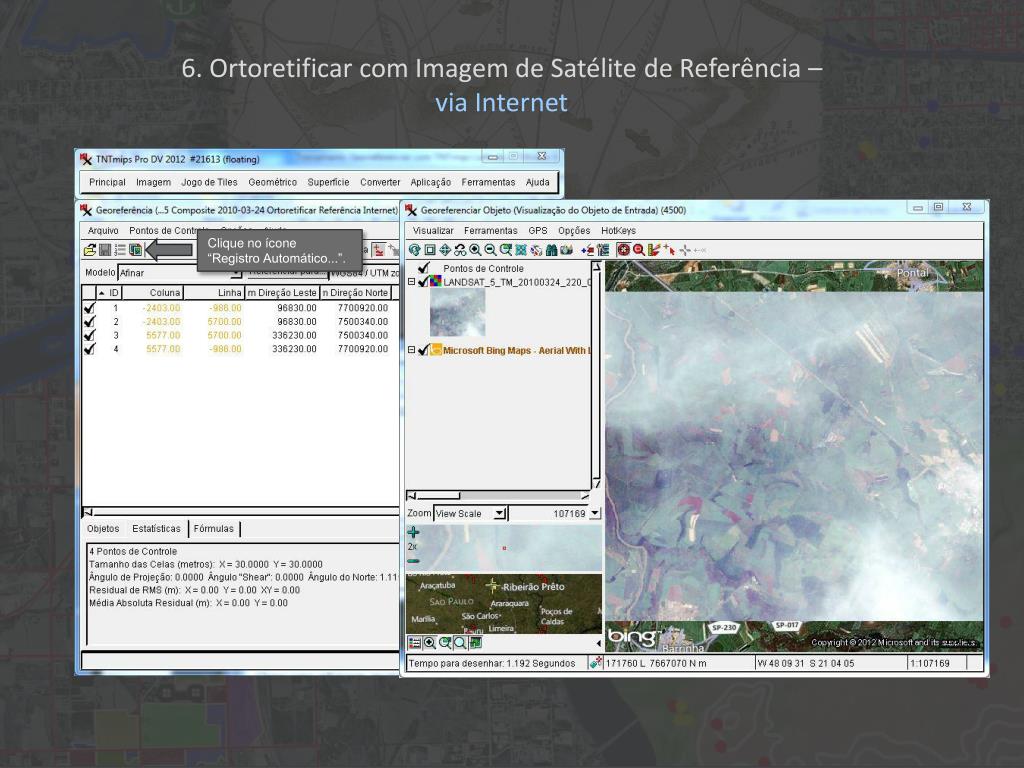Click the teal zoom-to-extents arrows icon
1024x768 pixels.
pyautogui.click(x=520, y=250)
